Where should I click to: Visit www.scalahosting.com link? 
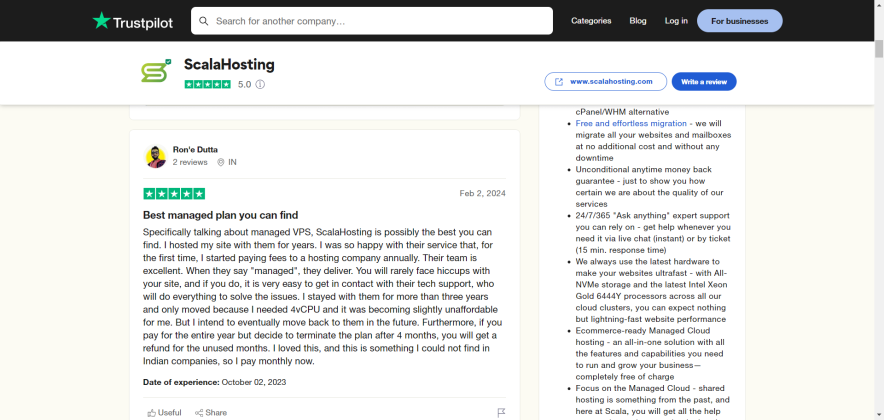point(605,82)
